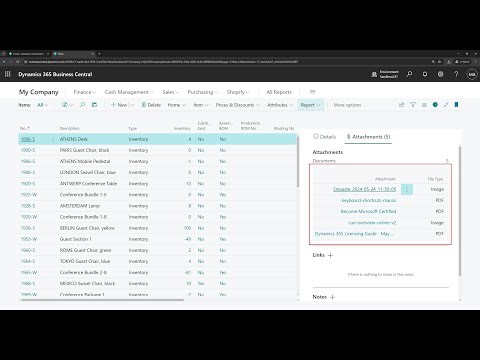Select the TOKYO Guest Chair, blue row

(x=157, y=261)
